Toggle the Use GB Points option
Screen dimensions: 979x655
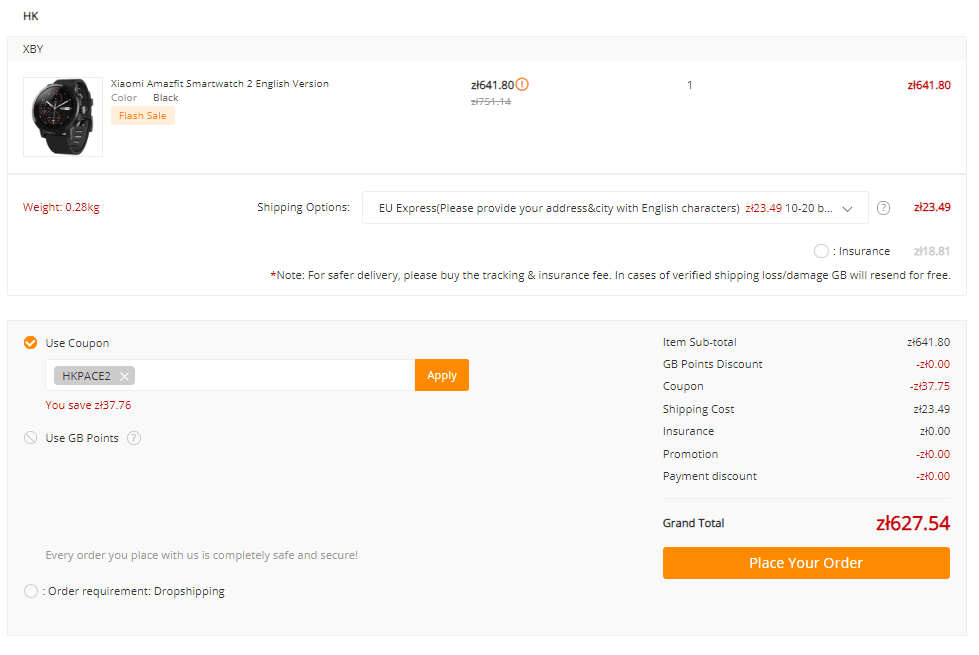[31, 438]
